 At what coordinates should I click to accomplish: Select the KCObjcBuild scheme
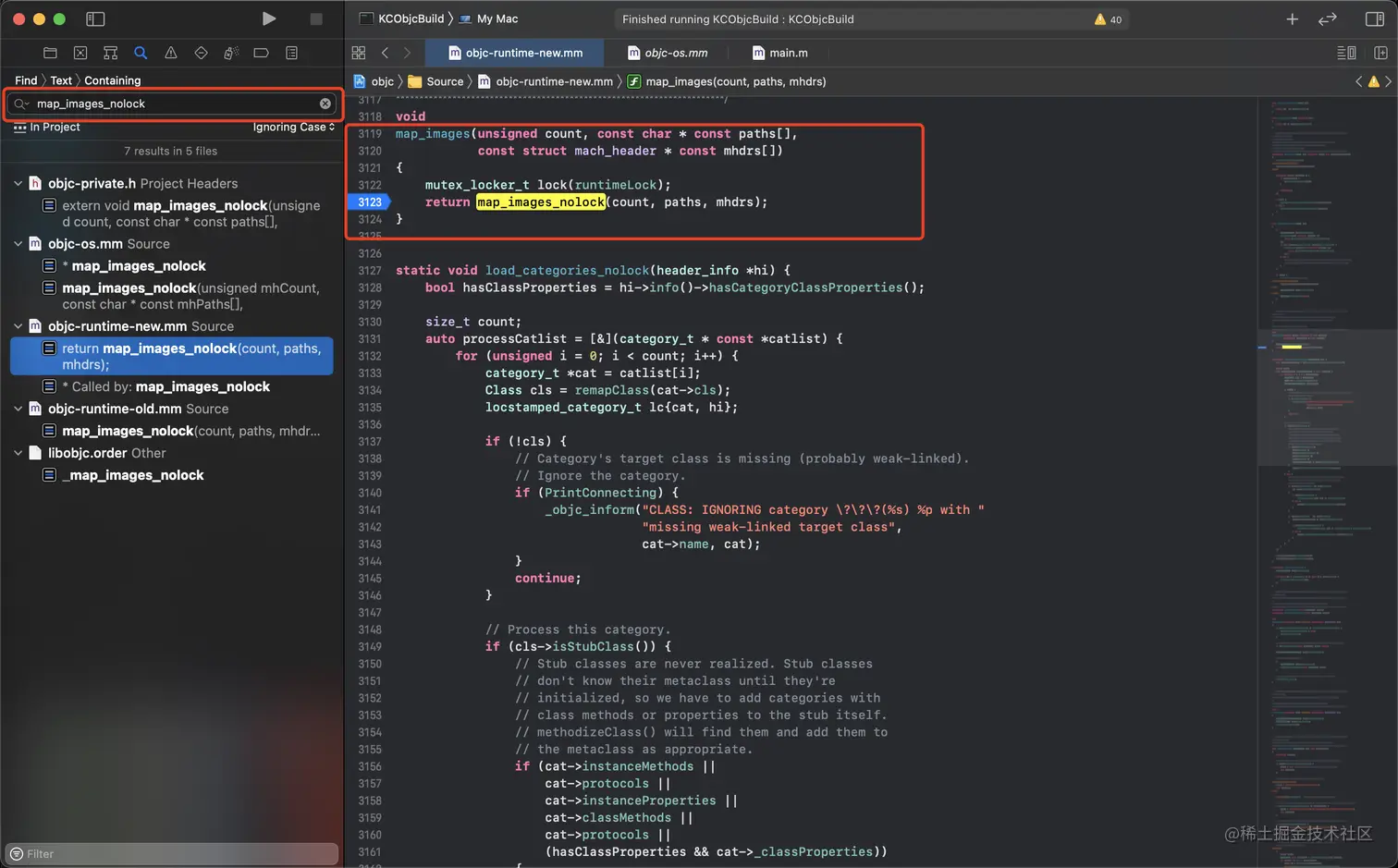[401, 18]
